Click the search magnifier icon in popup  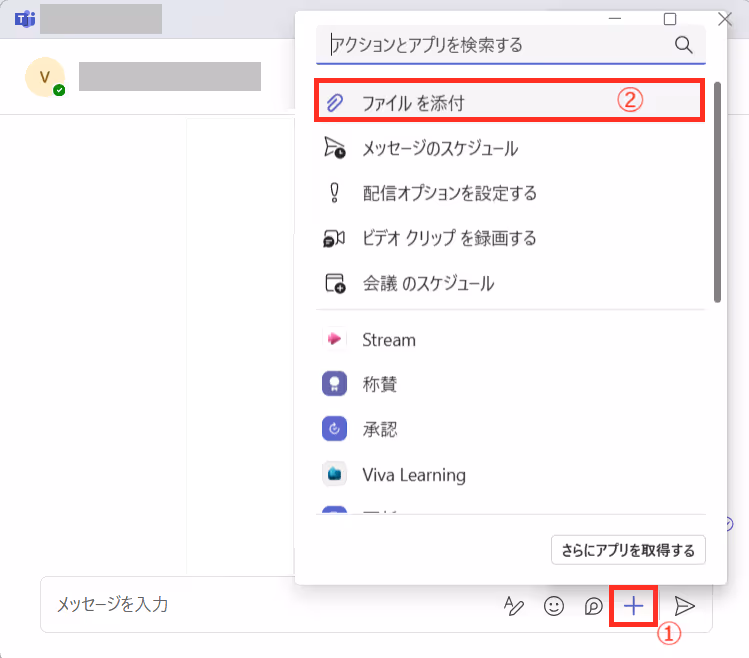click(x=683, y=45)
